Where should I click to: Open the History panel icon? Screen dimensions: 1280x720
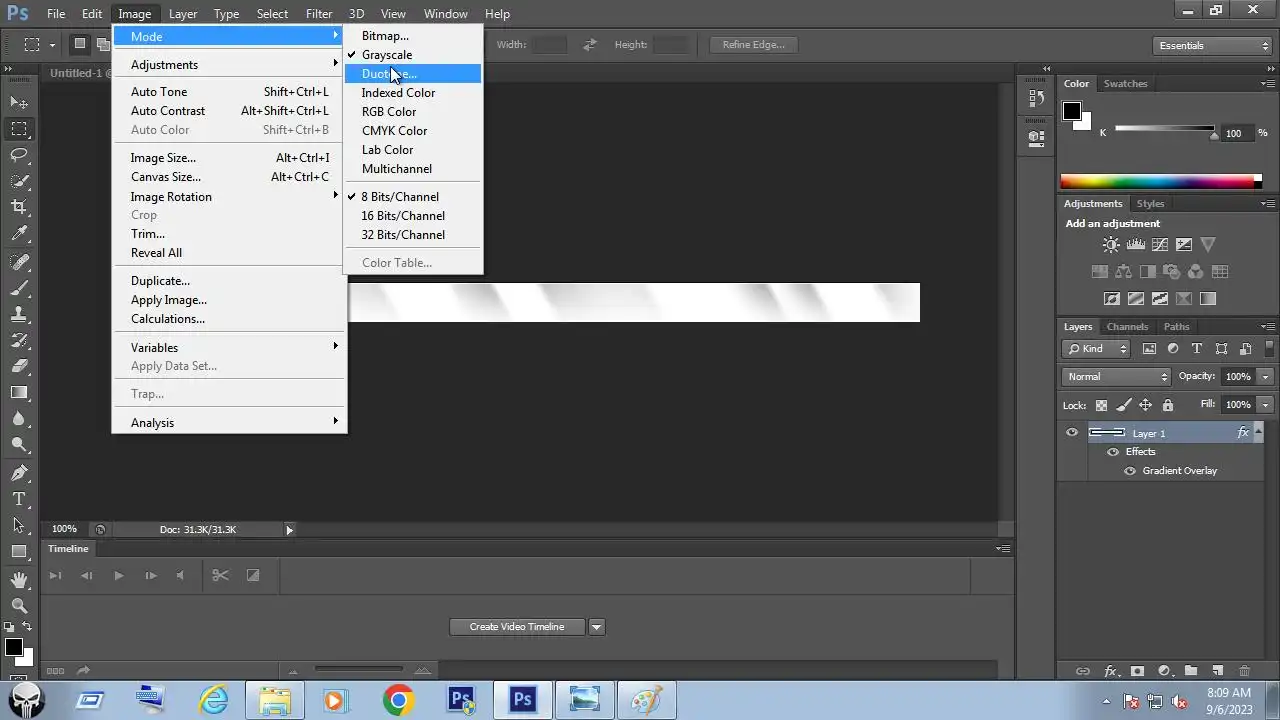[x=1035, y=99]
